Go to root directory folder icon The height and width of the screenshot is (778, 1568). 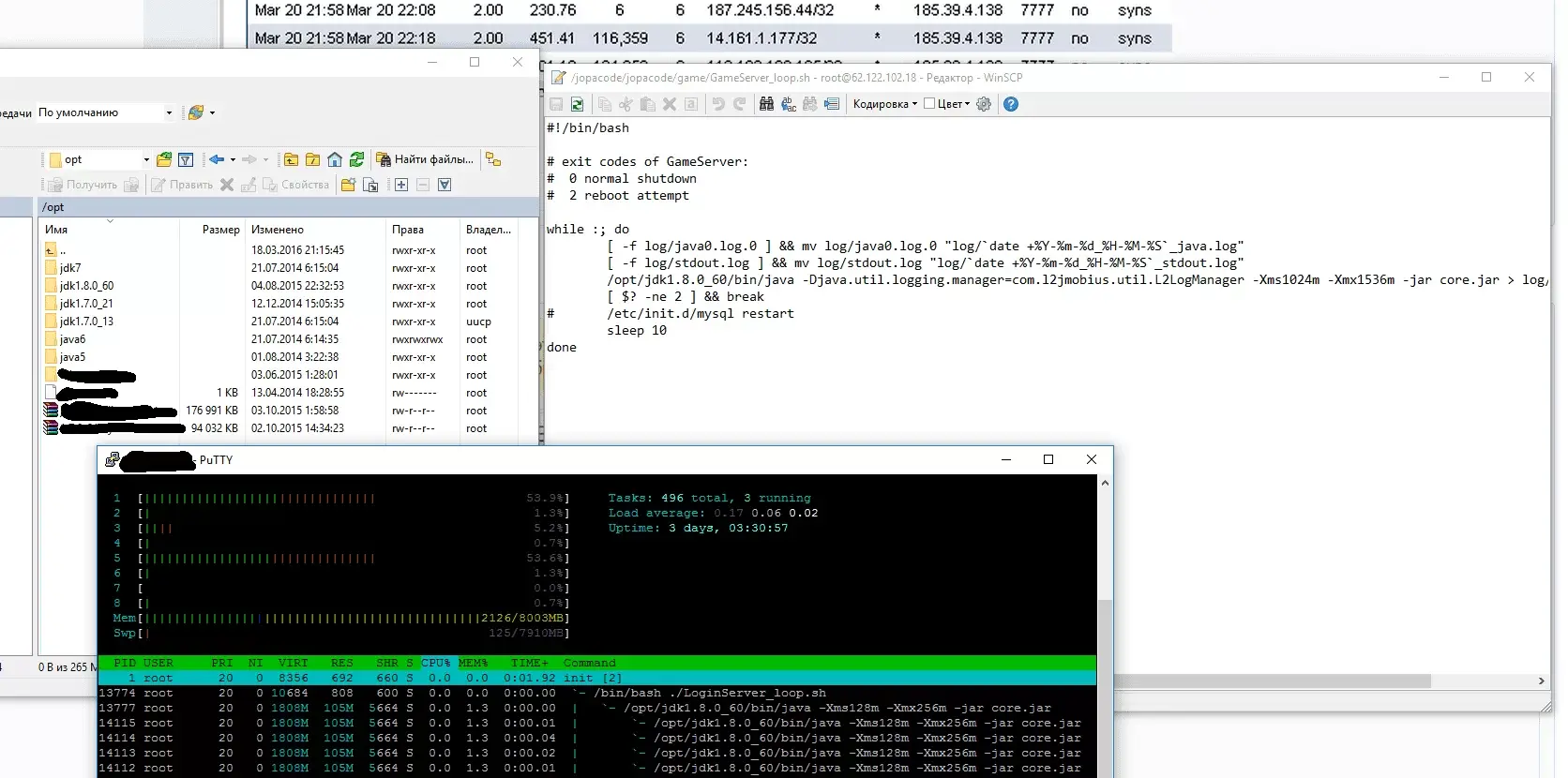313,159
